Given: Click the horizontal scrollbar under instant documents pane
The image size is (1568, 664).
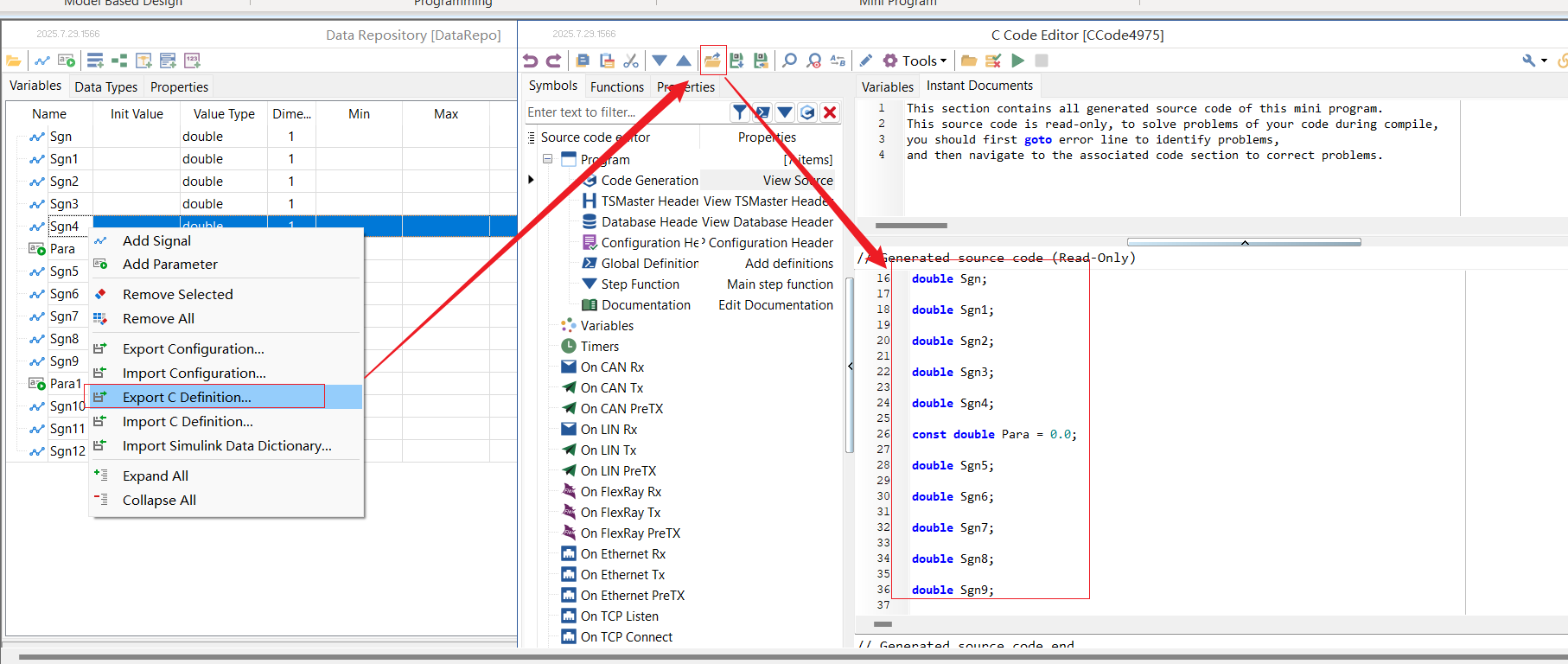Looking at the screenshot, I should coord(911,226).
